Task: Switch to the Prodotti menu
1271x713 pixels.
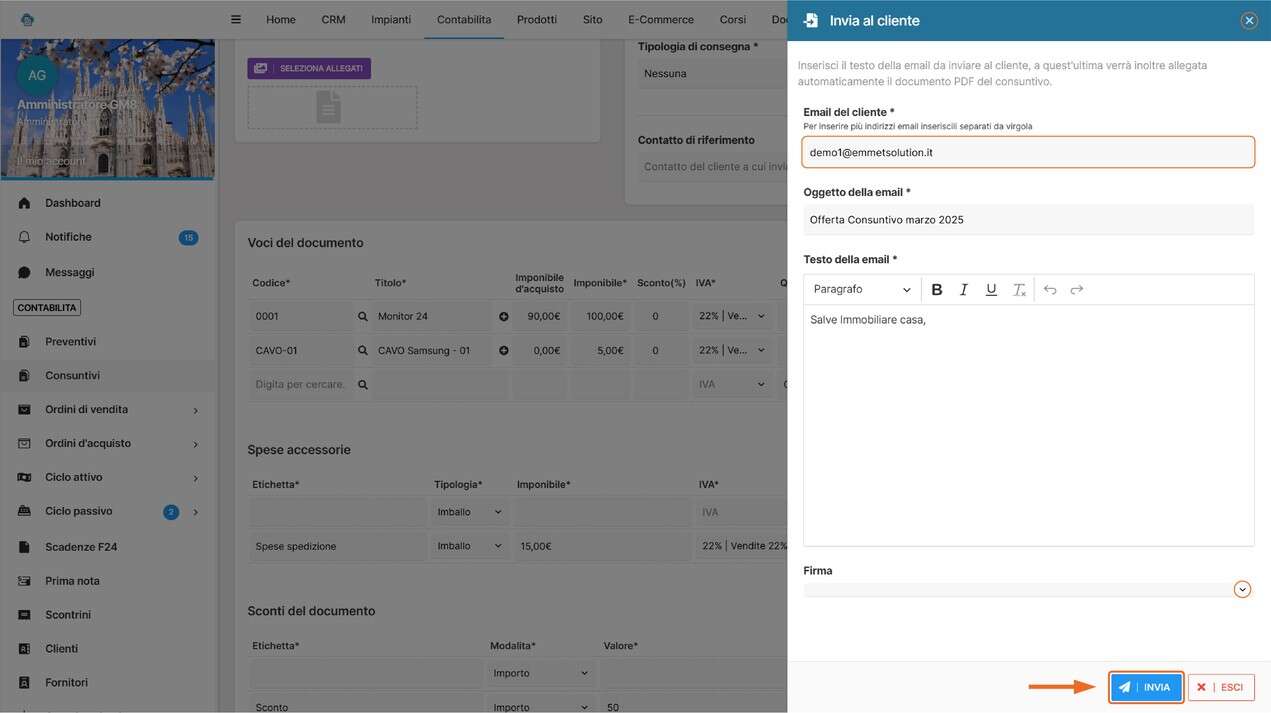Action: [536, 19]
